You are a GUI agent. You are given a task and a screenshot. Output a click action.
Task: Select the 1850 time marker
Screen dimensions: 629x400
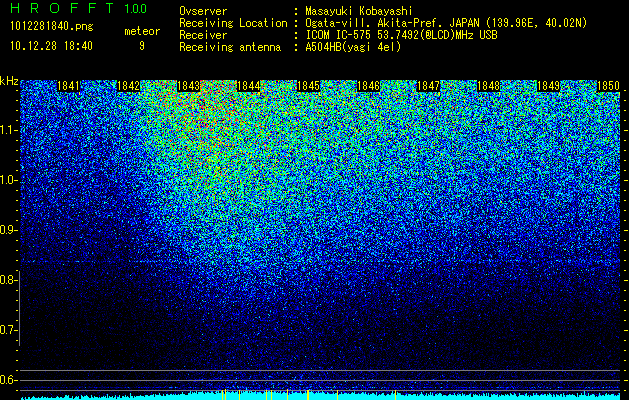pyautogui.click(x=609, y=86)
